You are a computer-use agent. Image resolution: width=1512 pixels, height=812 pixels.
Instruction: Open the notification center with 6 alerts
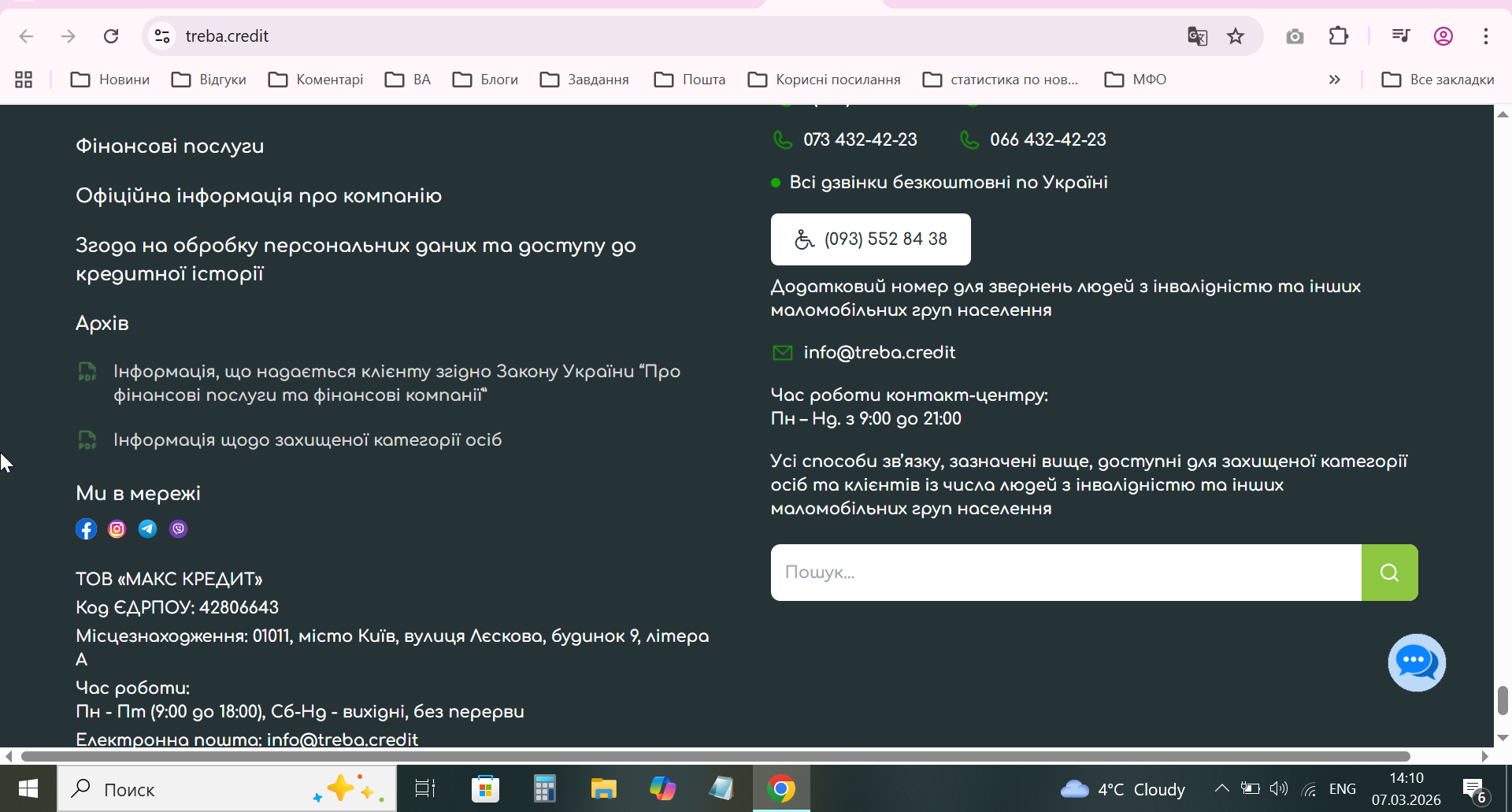pos(1474,788)
